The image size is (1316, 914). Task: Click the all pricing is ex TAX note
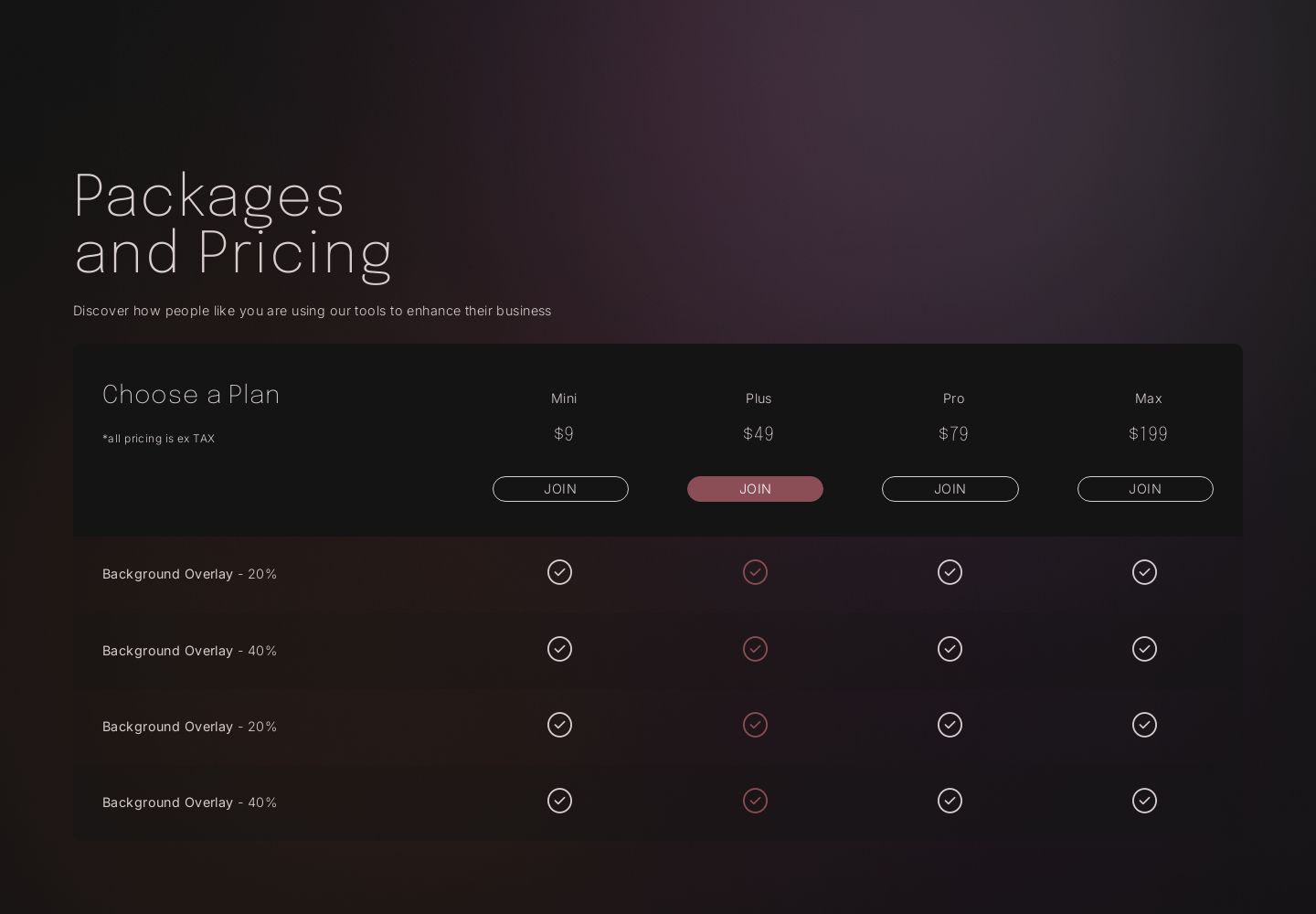click(x=159, y=439)
